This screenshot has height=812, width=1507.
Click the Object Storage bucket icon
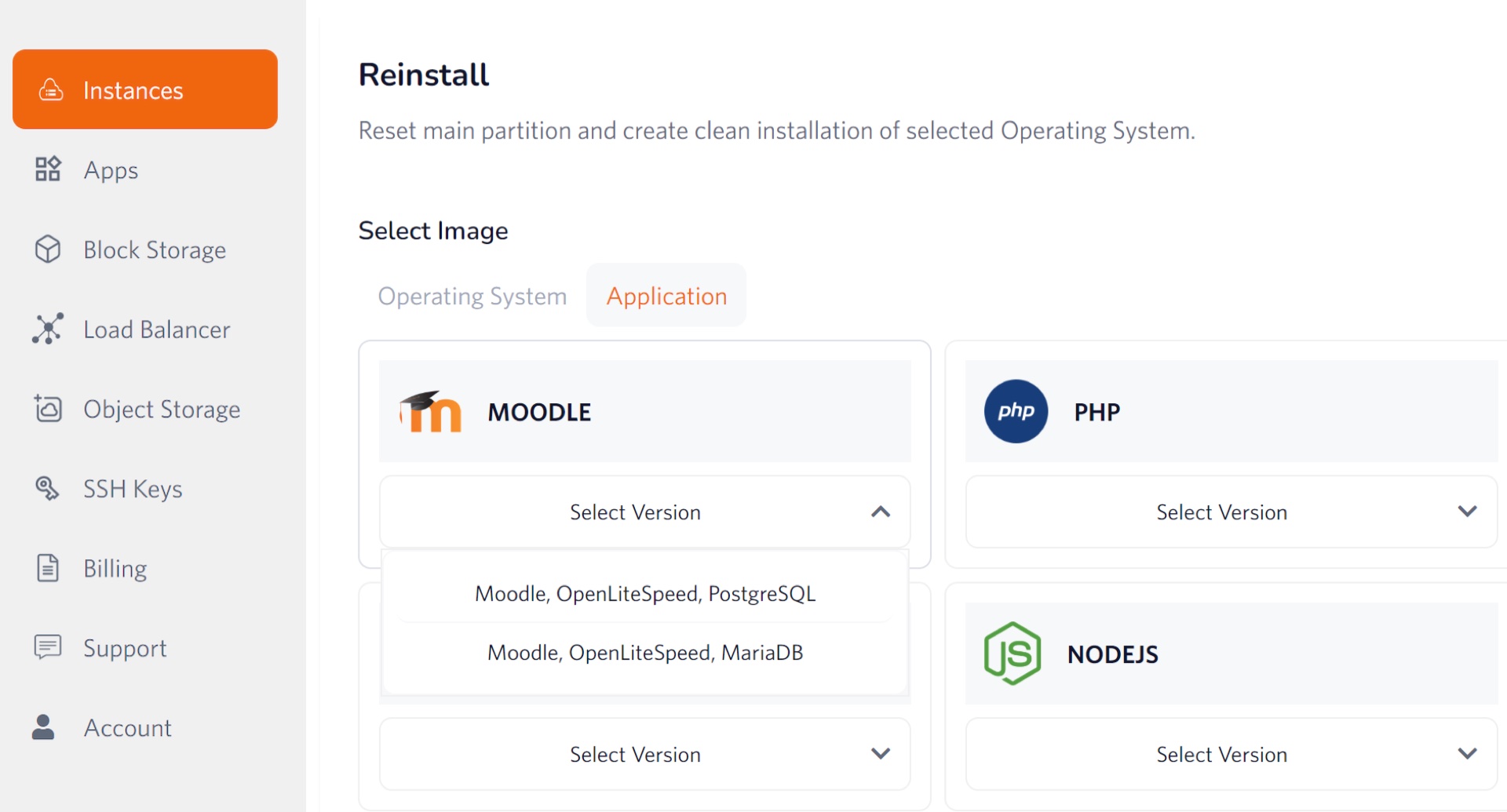tap(48, 409)
